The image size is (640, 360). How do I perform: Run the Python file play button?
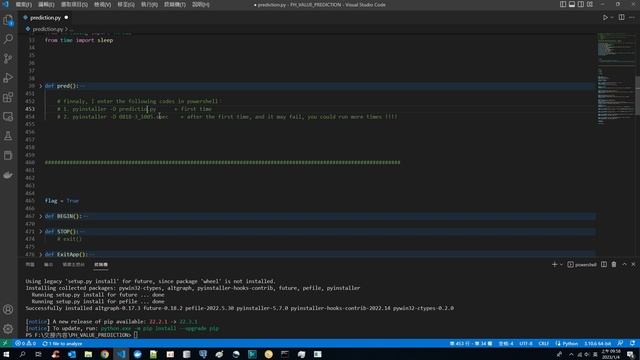coord(605,18)
